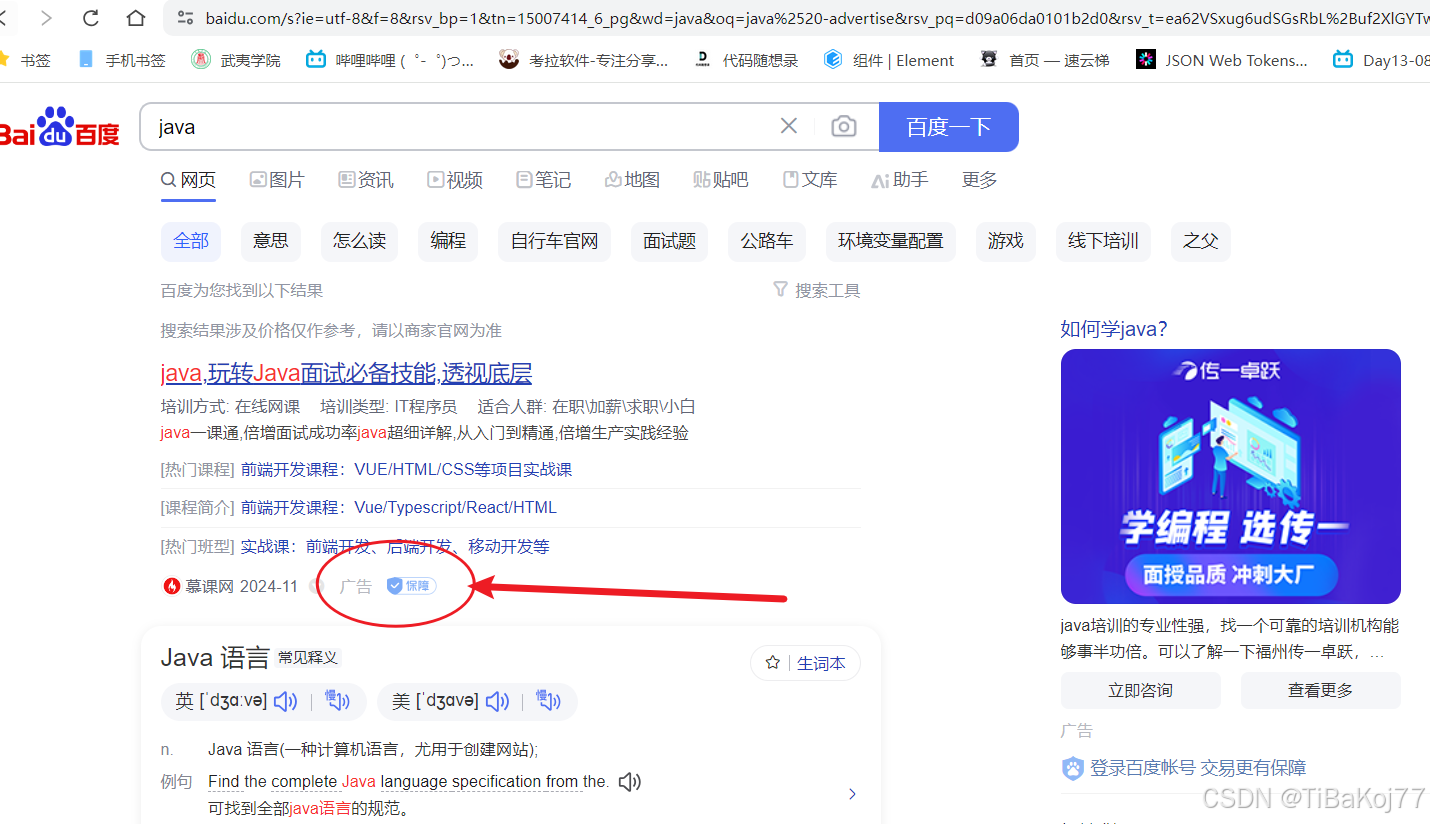Play British pronunciation speaker icon
Image resolution: width=1430 pixels, height=824 pixels.
pos(286,702)
